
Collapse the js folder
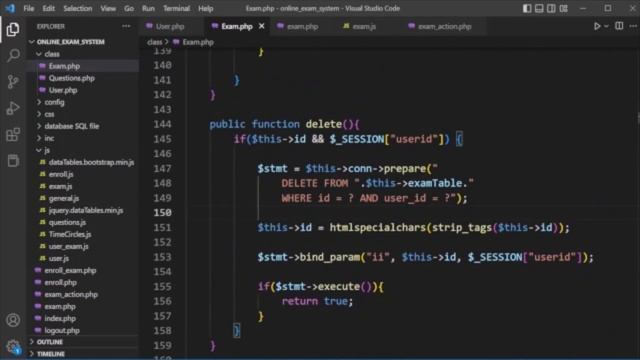47,150
